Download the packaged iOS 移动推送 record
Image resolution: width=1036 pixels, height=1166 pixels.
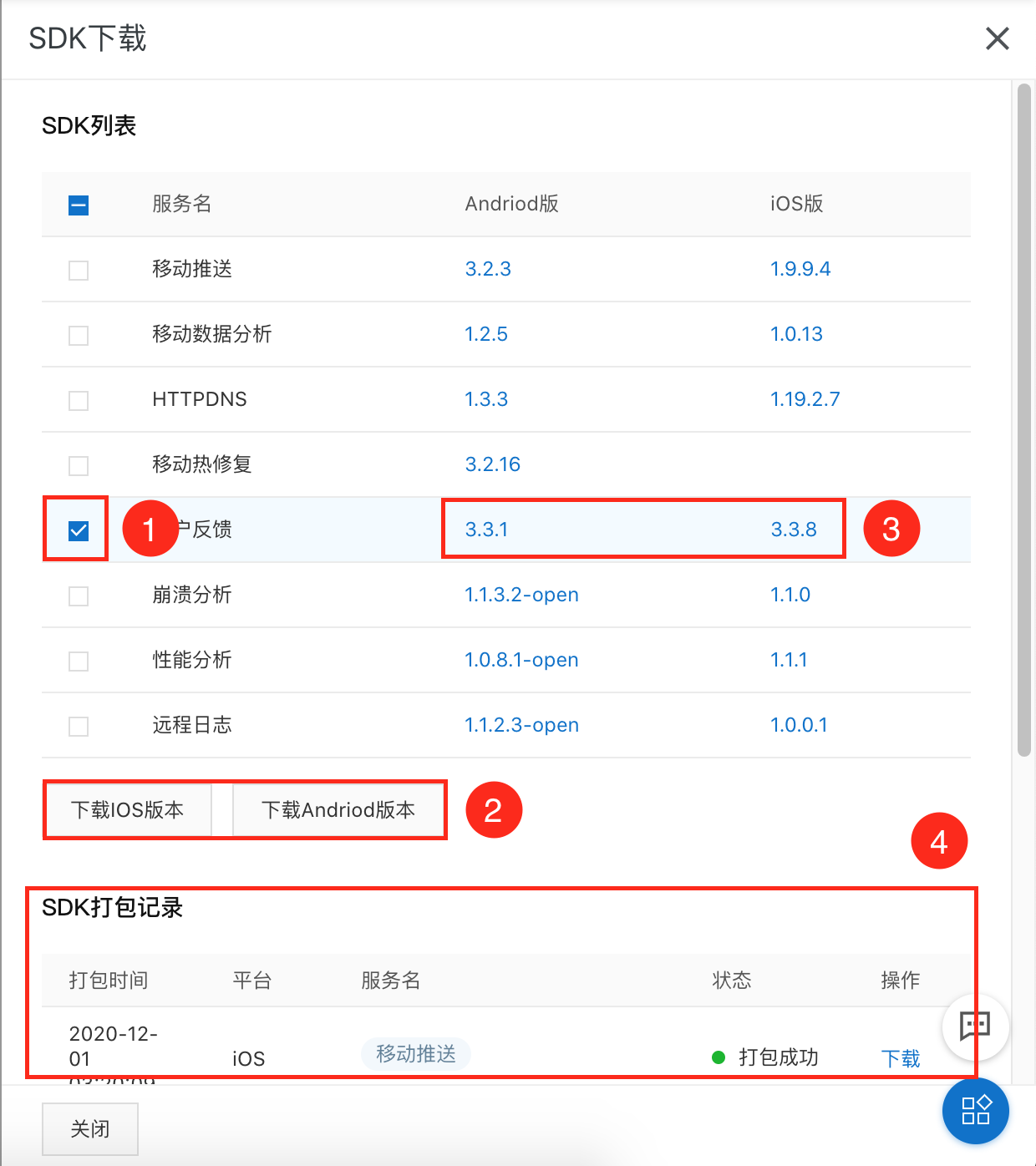pyautogui.click(x=901, y=1058)
